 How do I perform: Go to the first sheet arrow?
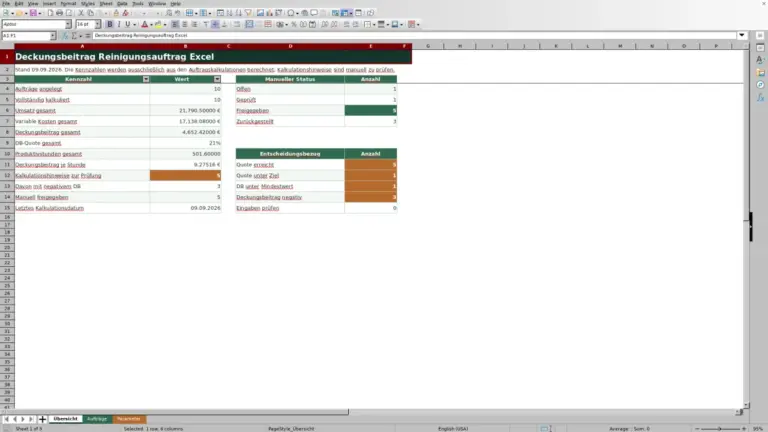point(6,419)
